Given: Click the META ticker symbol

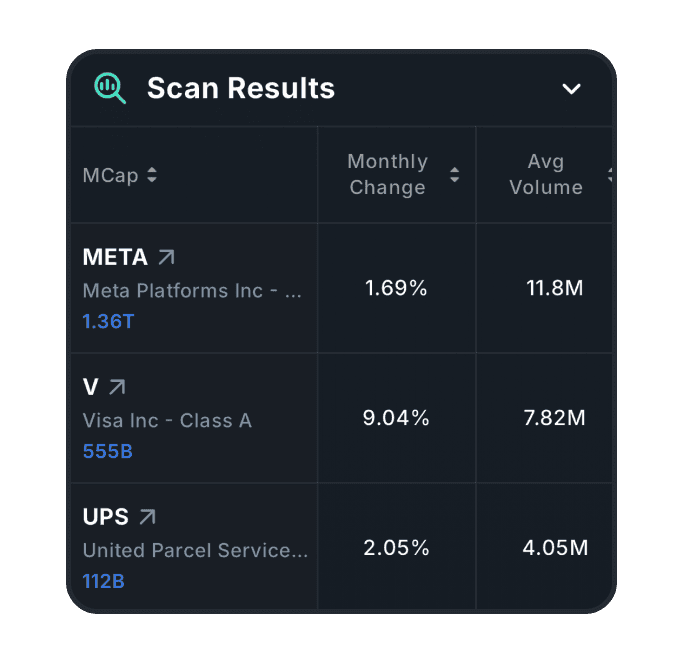Looking at the screenshot, I should click(x=115, y=257).
